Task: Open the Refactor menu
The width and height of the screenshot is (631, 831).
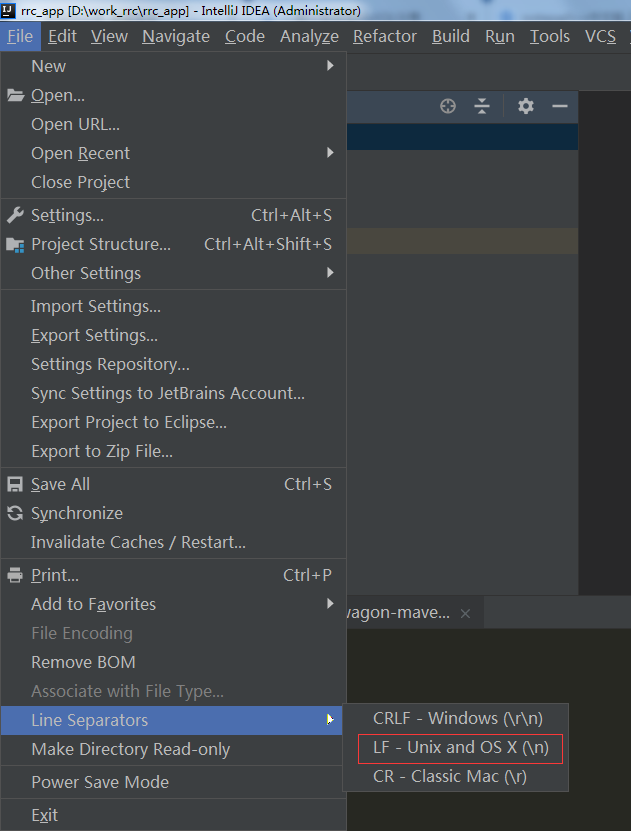Action: 384,36
